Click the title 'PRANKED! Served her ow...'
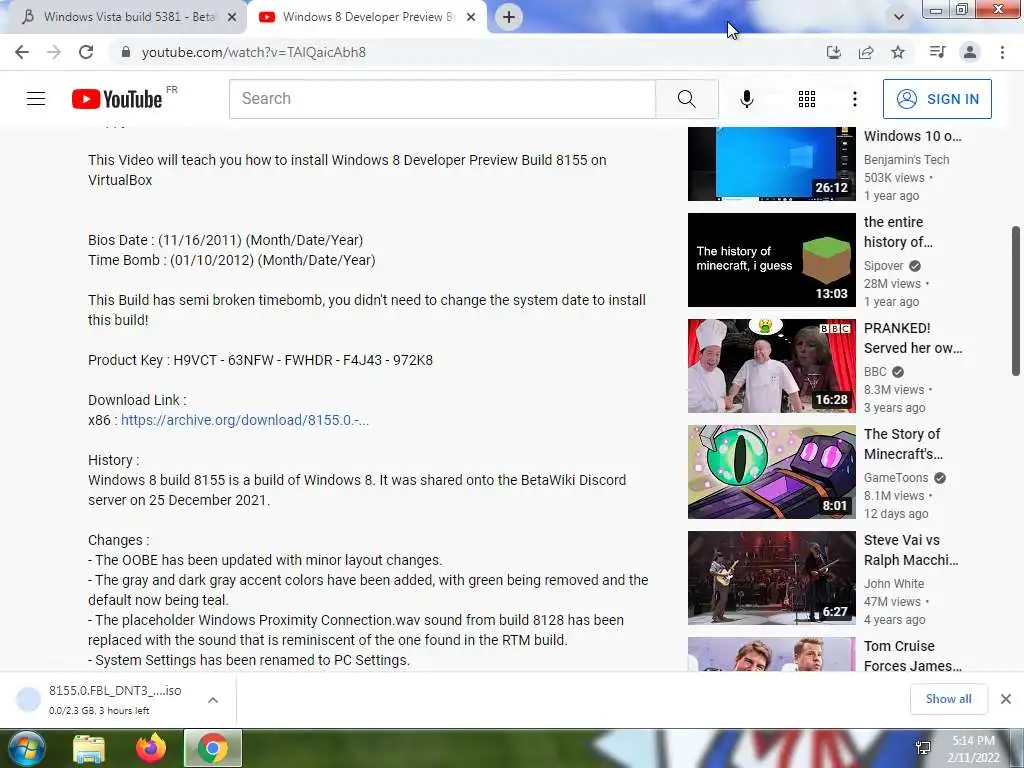 pos(913,338)
